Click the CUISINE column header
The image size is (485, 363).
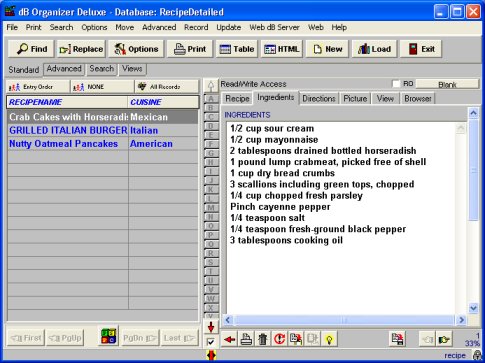pyautogui.click(x=163, y=102)
